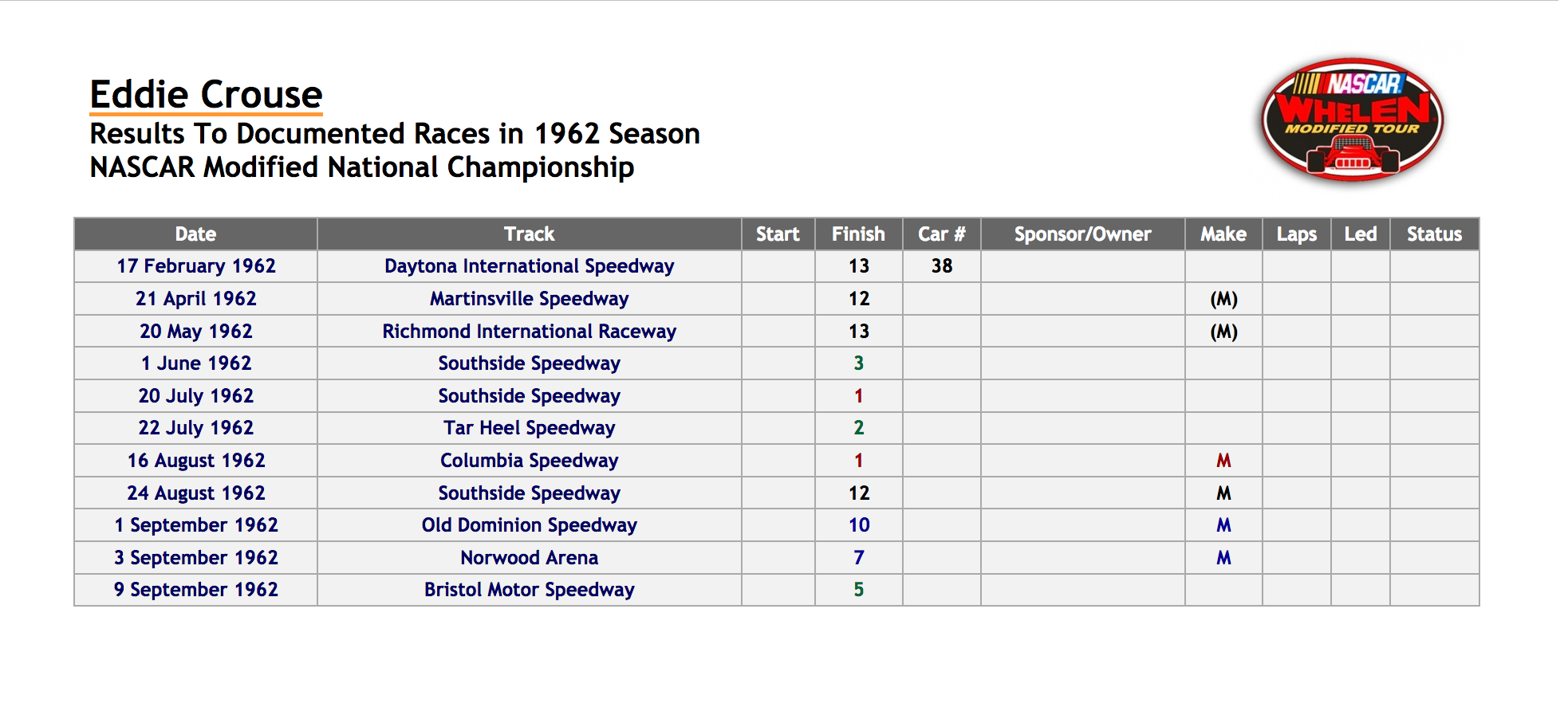Open the Old Dominion Speedway link

tap(530, 525)
